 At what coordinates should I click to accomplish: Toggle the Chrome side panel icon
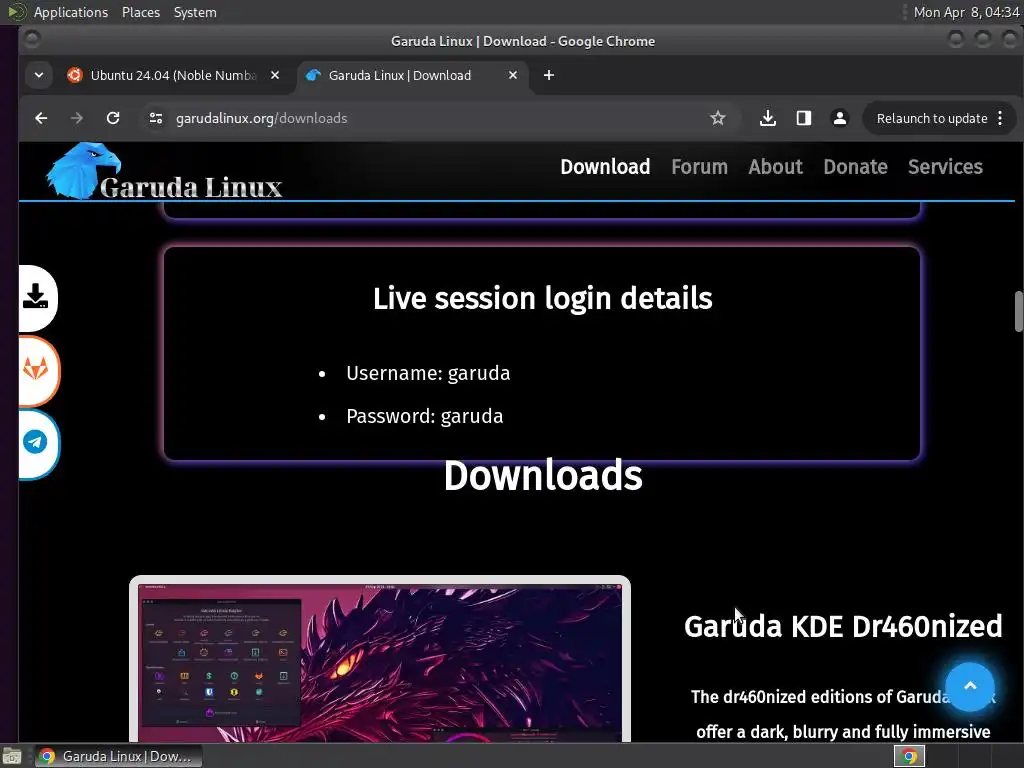tap(804, 118)
